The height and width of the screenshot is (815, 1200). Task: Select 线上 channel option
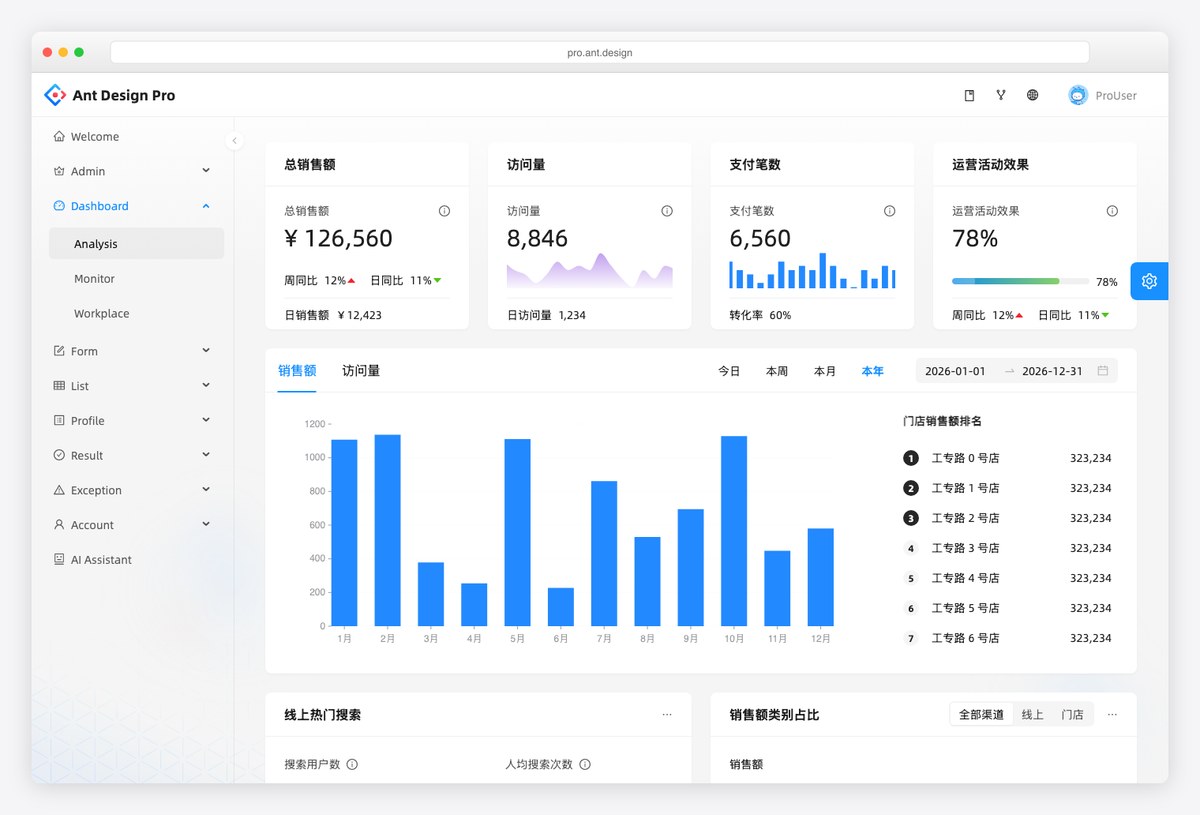[1032, 715]
